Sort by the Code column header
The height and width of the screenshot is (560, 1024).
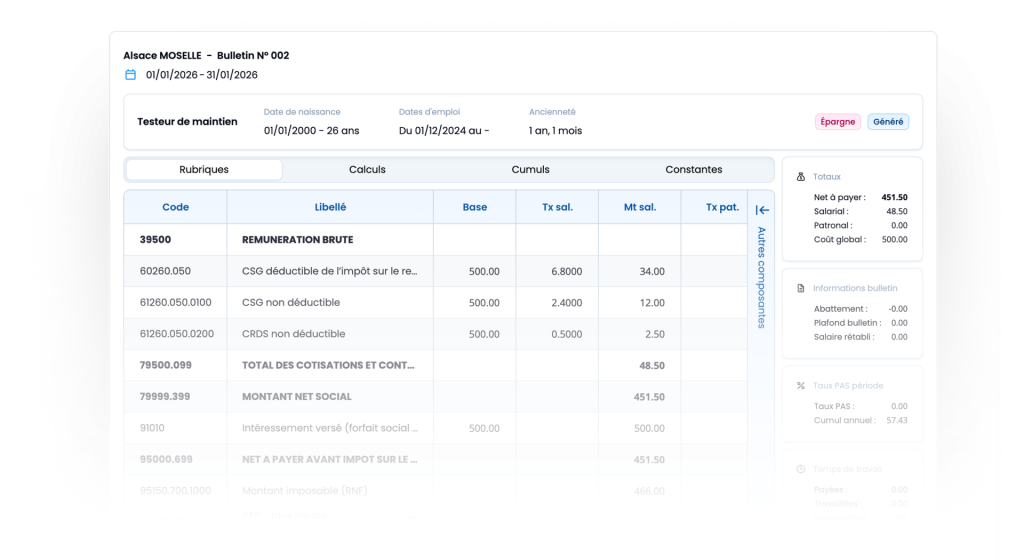(x=175, y=208)
